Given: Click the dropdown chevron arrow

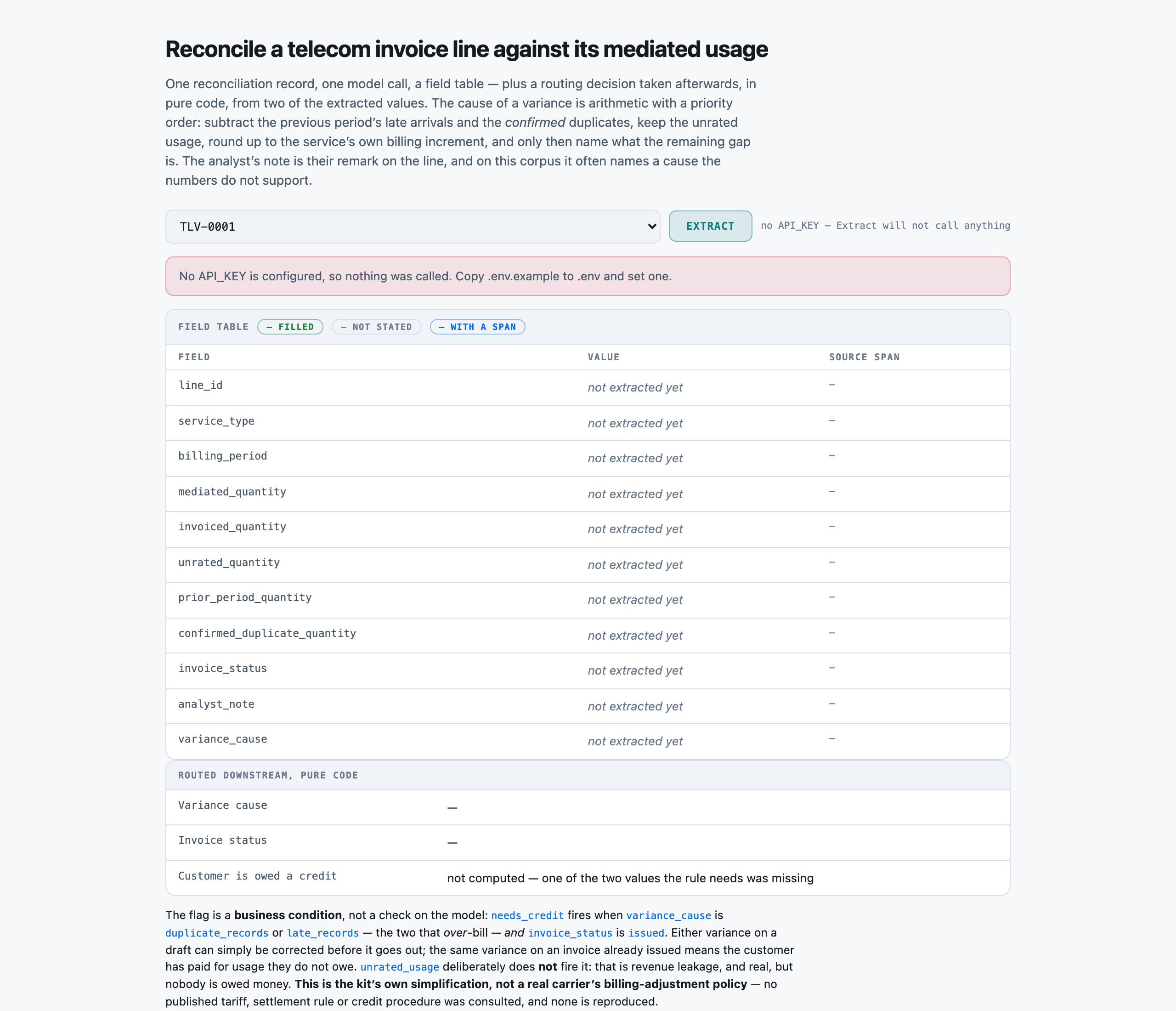Looking at the screenshot, I should [651, 227].
